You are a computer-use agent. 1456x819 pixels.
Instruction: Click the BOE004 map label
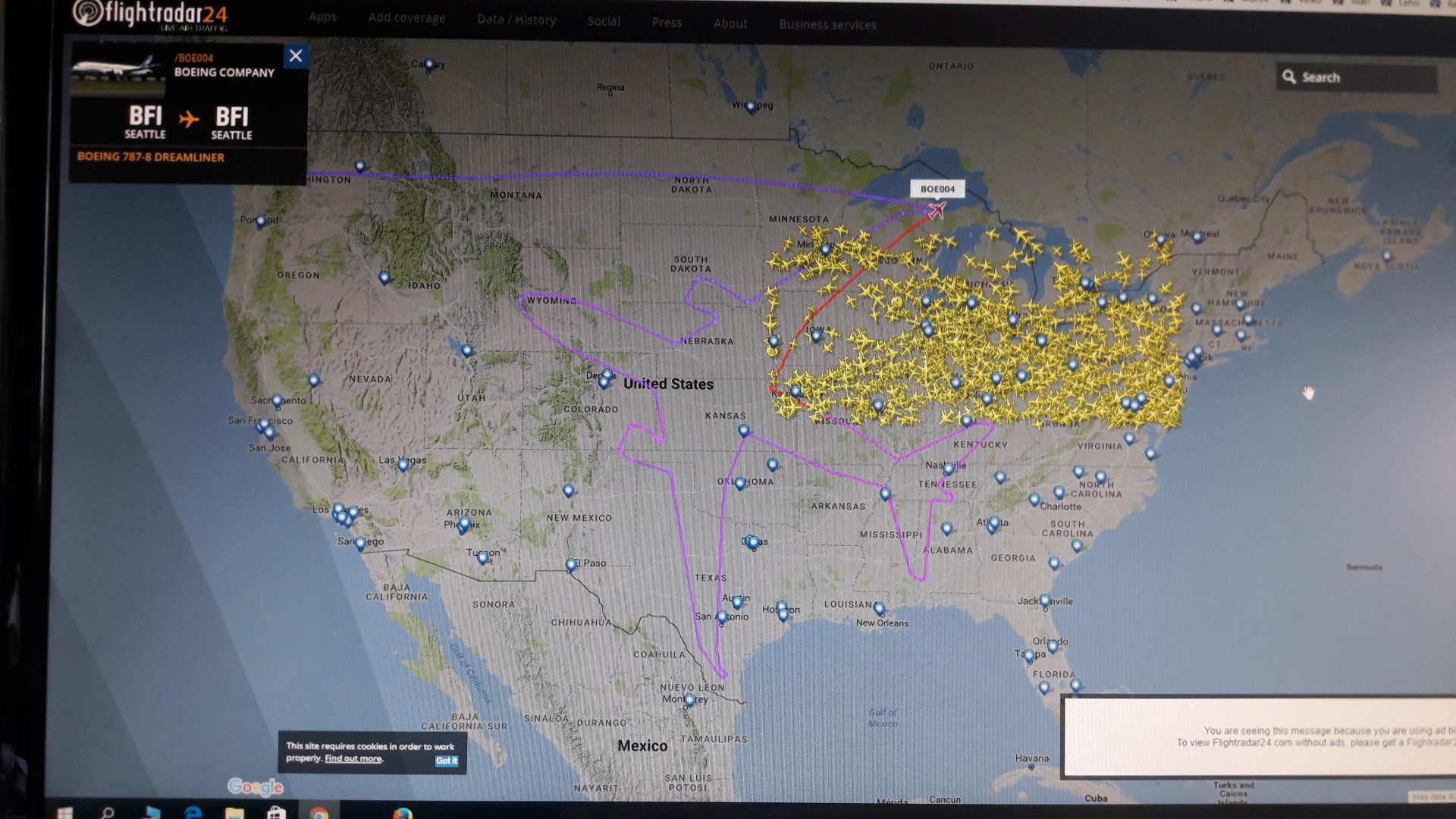click(937, 189)
